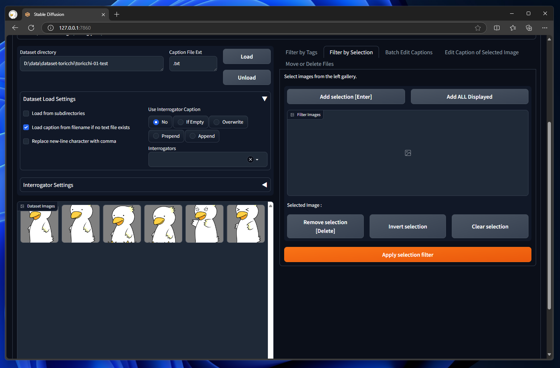Switch to the Filter by Tags tab

coord(301,52)
